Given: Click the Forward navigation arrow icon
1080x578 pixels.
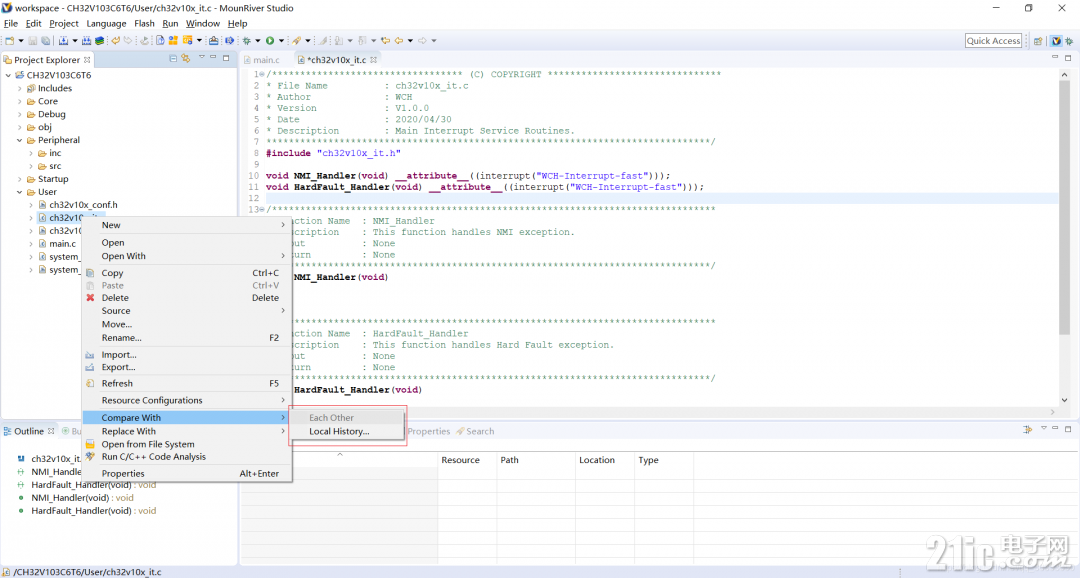Looking at the screenshot, I should 422,41.
